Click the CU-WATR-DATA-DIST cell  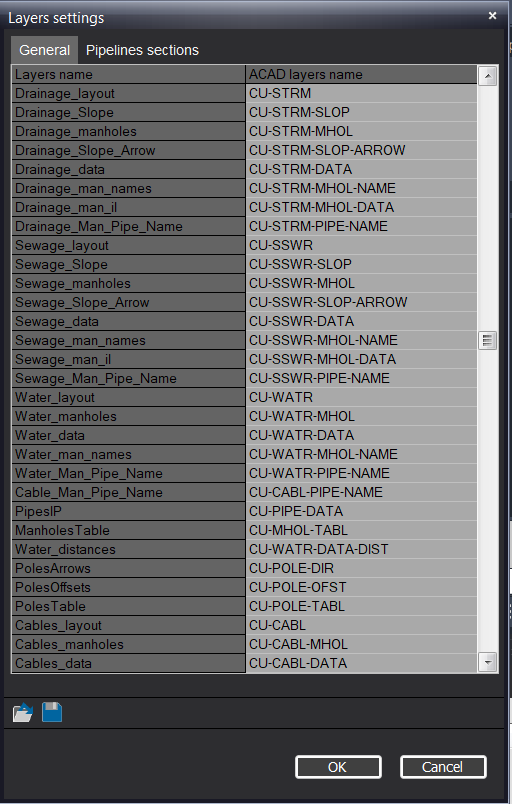coord(361,549)
